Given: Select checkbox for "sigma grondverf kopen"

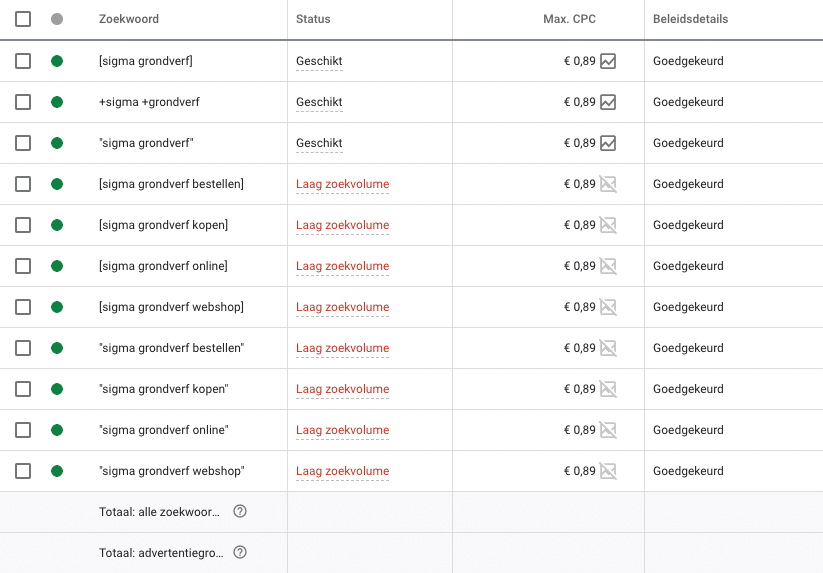Looking at the screenshot, I should pos(23,389).
